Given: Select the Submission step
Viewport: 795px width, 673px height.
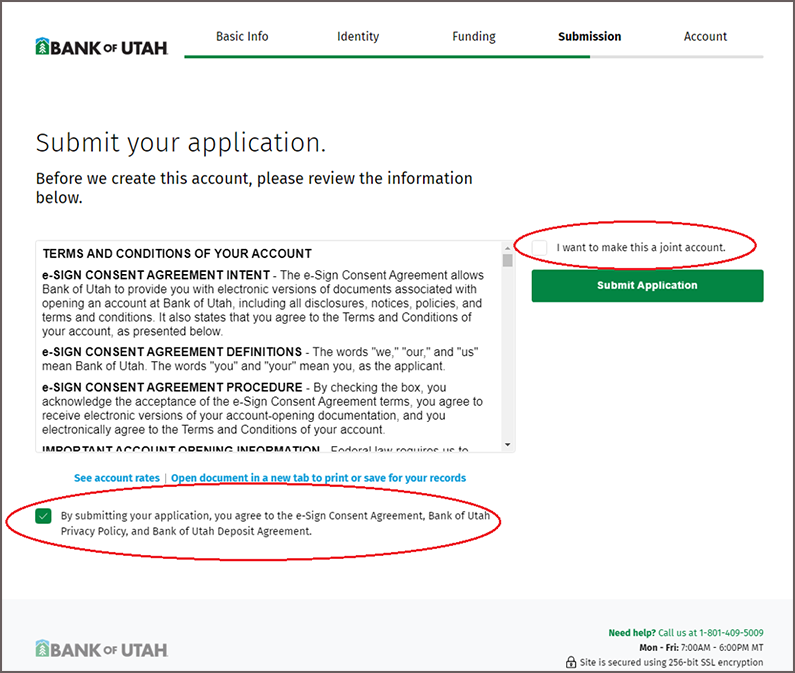Looking at the screenshot, I should [590, 37].
